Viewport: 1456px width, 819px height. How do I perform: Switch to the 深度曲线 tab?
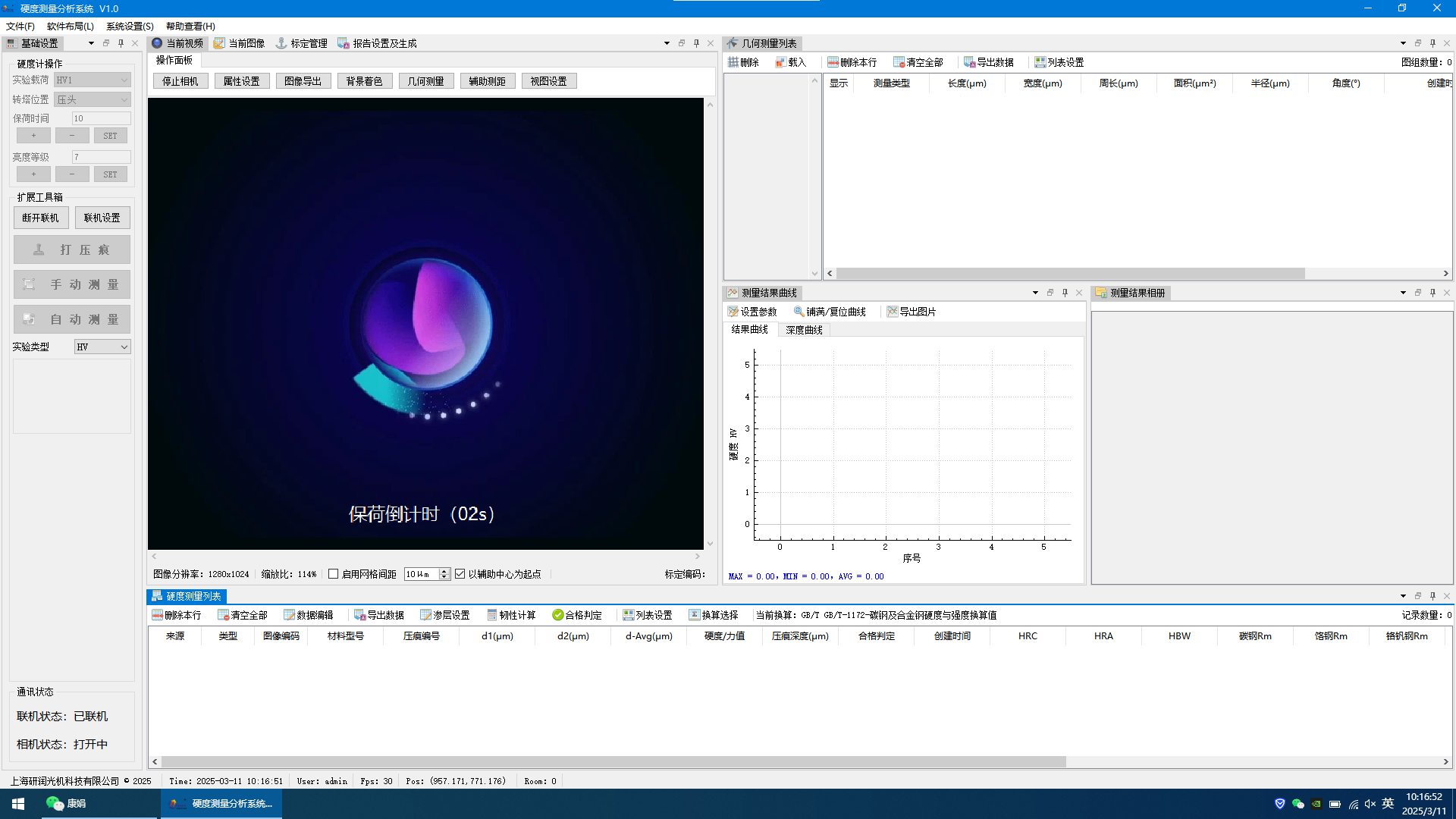(x=804, y=330)
